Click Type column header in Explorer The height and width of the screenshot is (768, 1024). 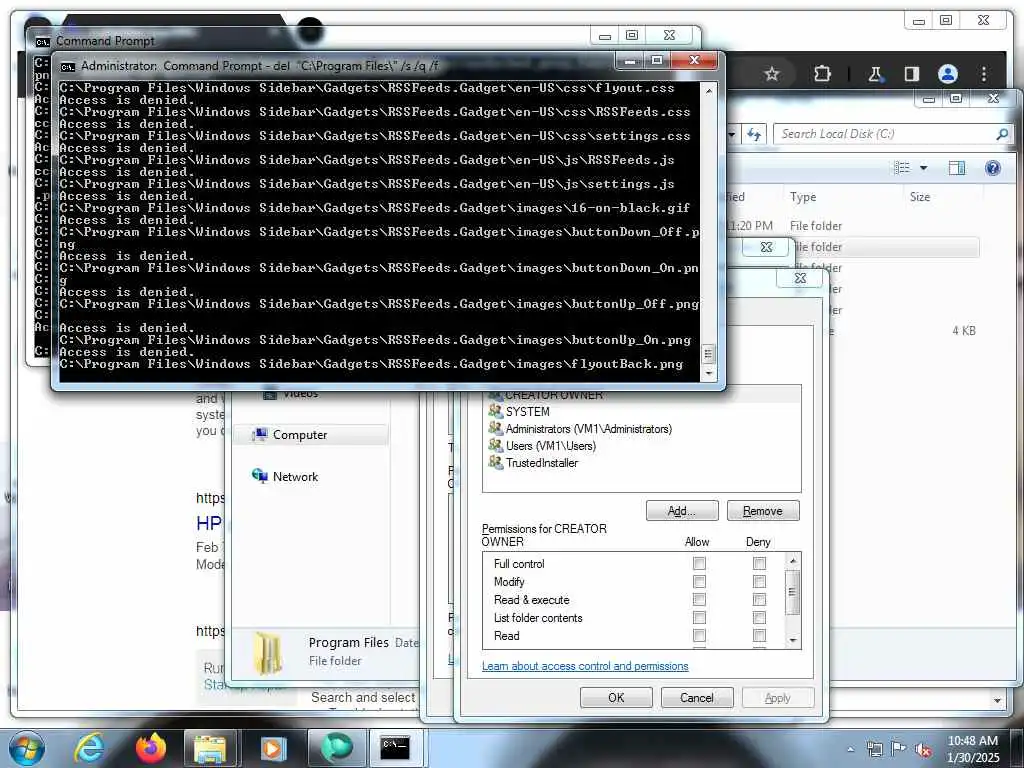tap(803, 197)
